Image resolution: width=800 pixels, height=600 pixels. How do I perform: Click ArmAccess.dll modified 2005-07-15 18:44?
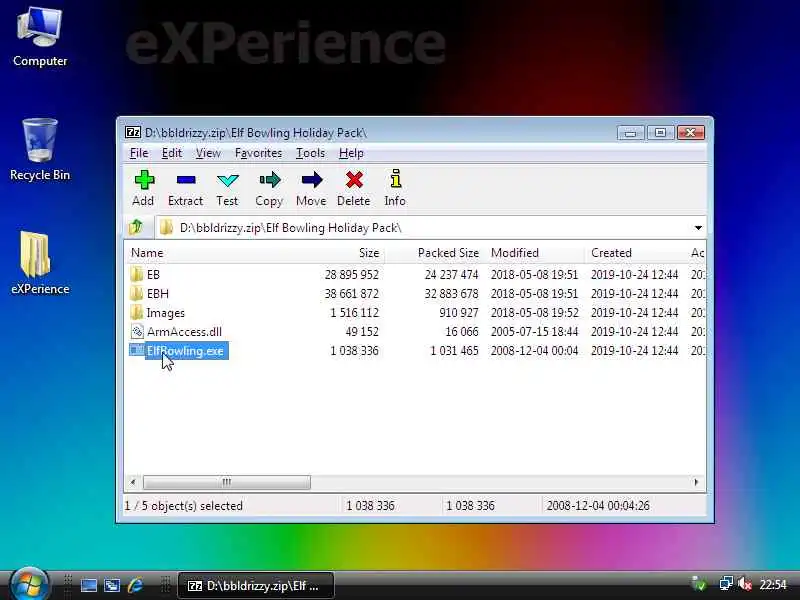(534, 332)
